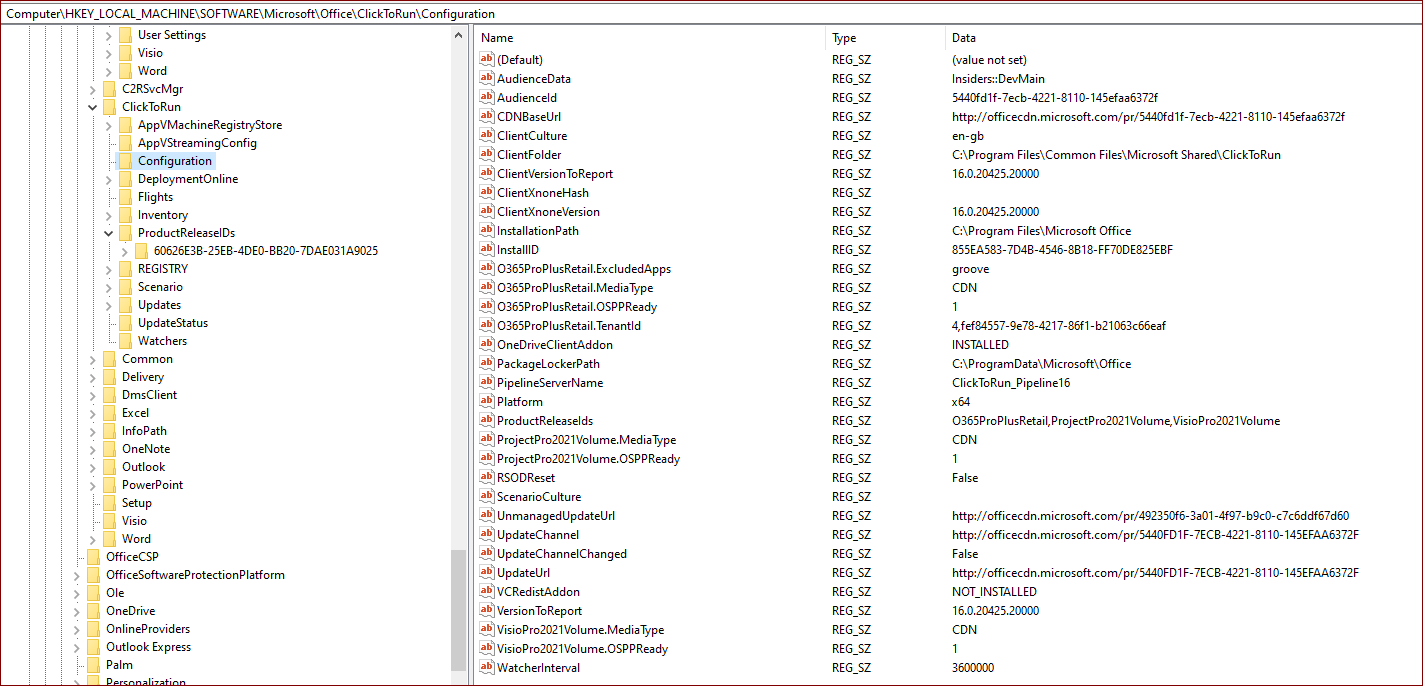Click the InstallID string value icon
The width and height of the screenshot is (1423, 686).
pyautogui.click(x=487, y=250)
